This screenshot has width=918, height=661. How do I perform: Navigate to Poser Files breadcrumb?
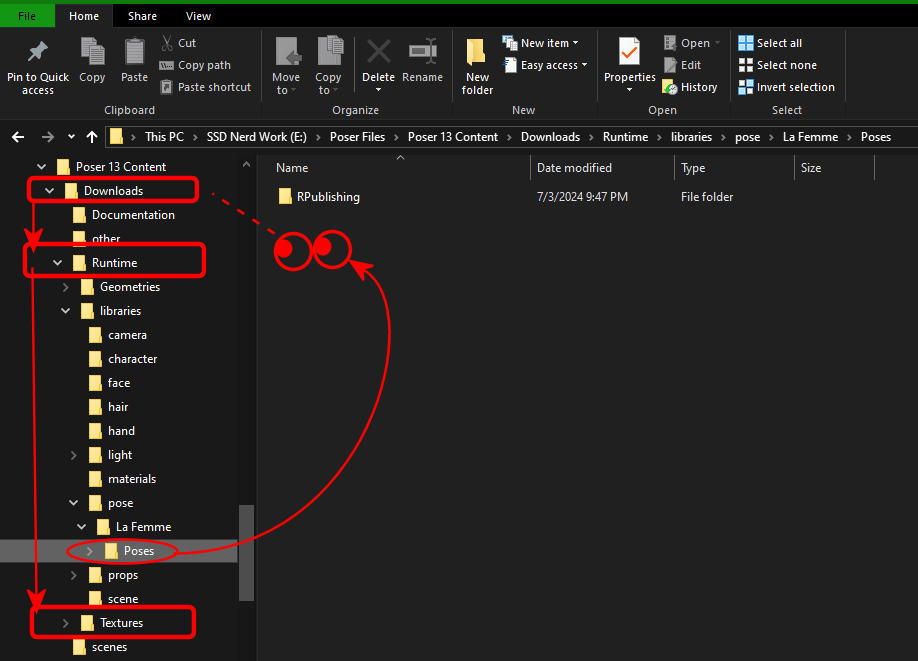coord(357,136)
